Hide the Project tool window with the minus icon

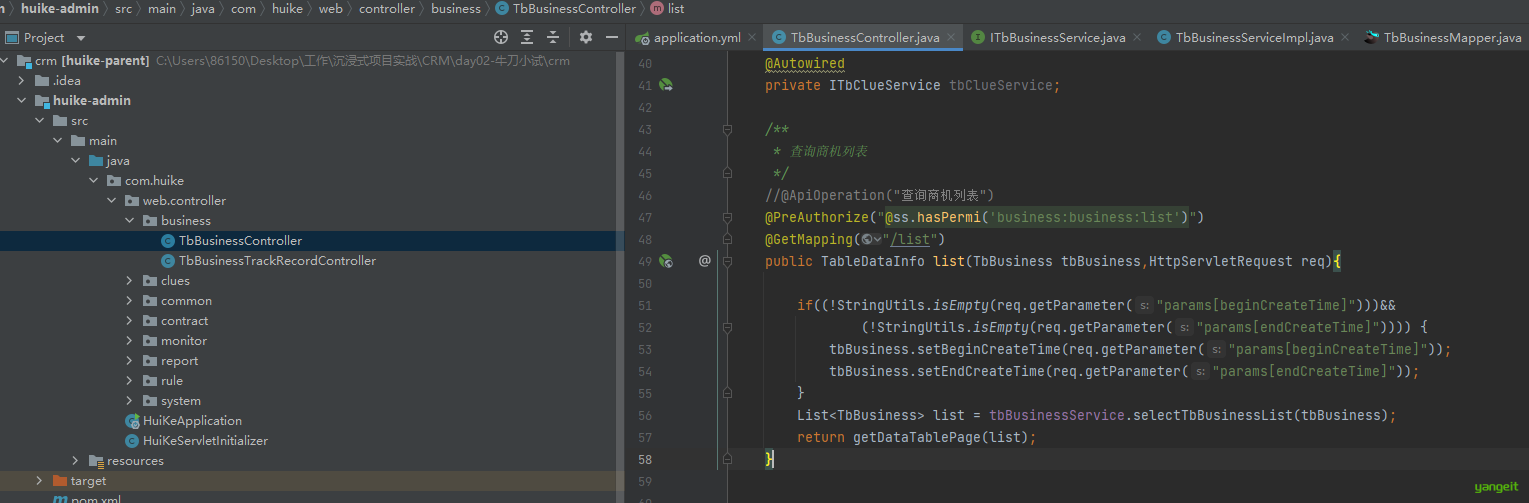(x=612, y=37)
